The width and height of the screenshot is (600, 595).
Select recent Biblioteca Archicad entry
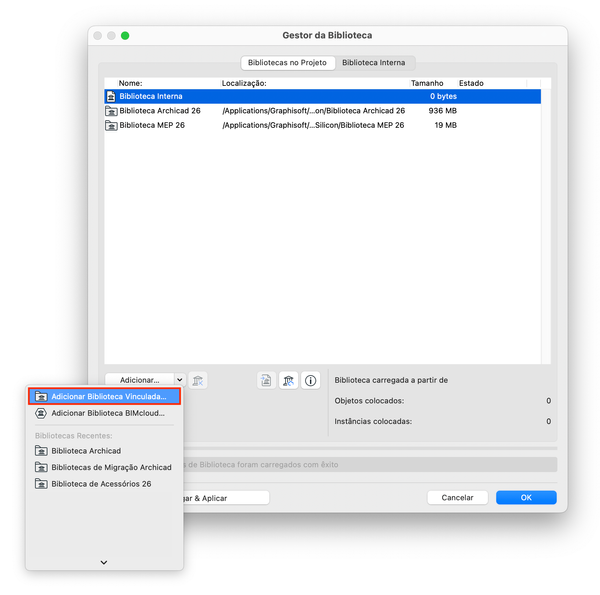click(104, 451)
